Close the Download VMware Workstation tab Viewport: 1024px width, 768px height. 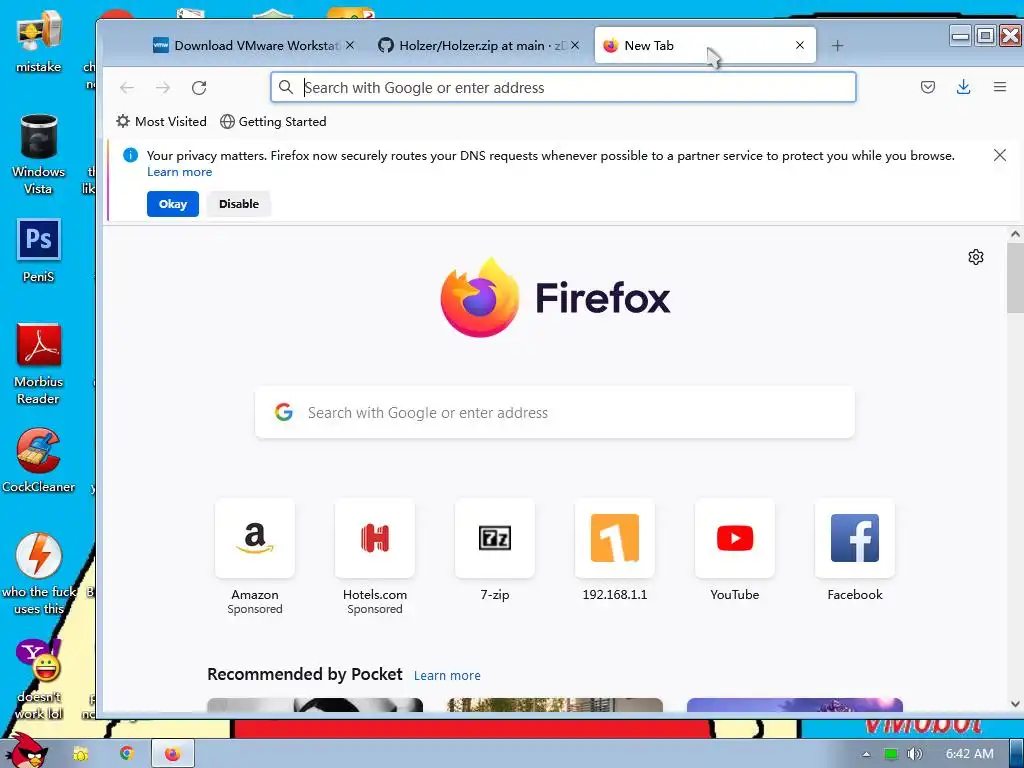click(350, 45)
